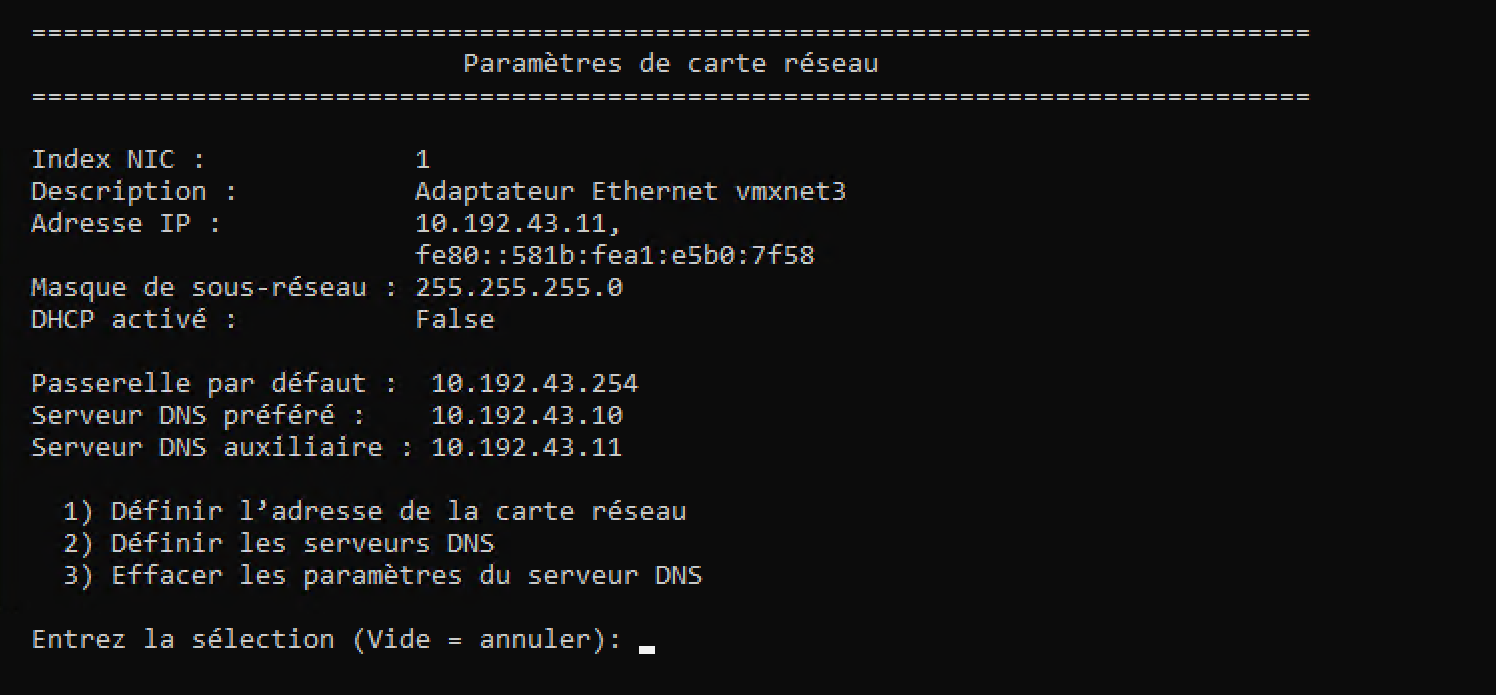
Task: Click option 3 "Effacer les paramètres du serveur DNS"
Action: pos(383,576)
